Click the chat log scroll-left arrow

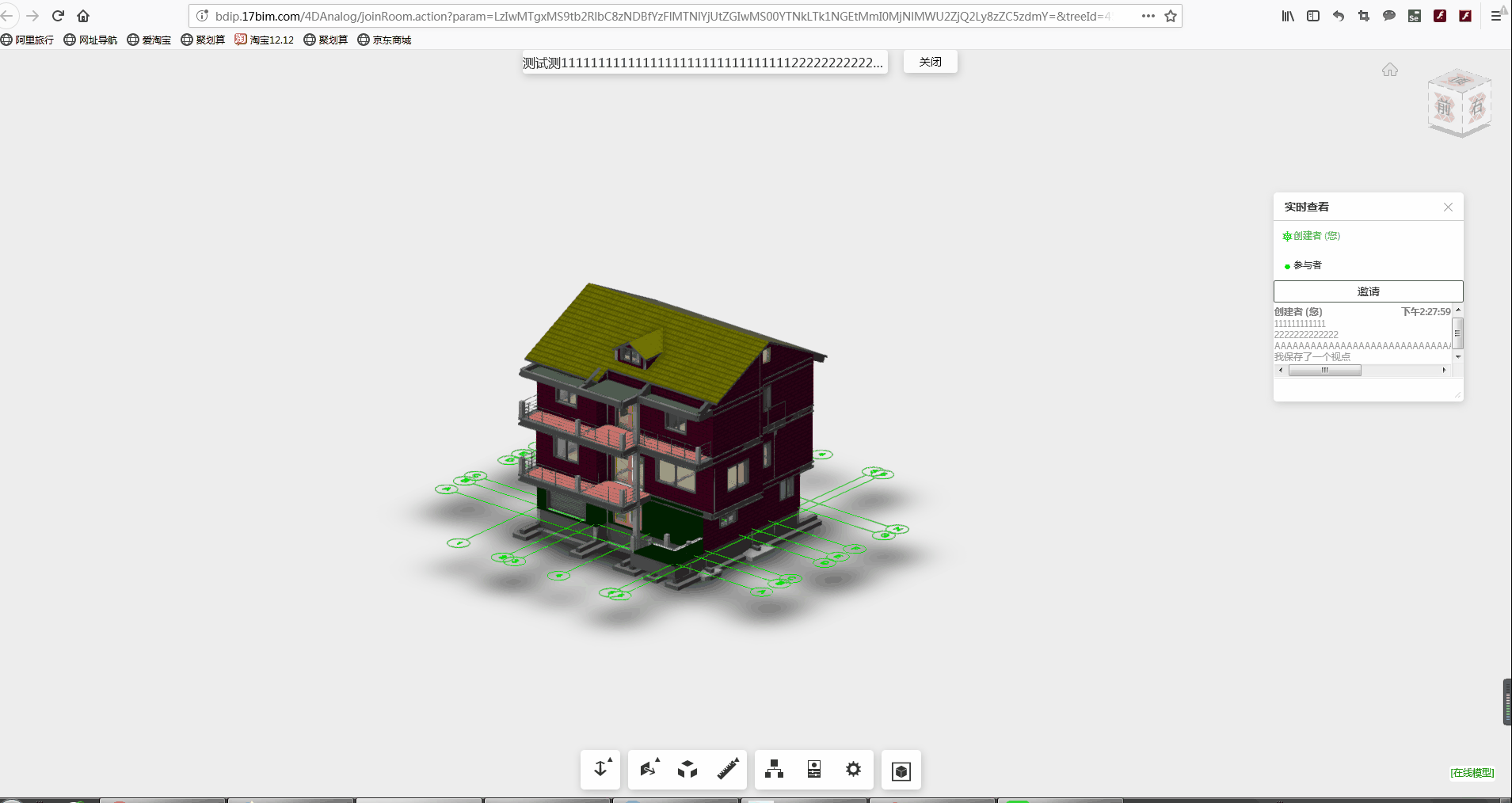1280,370
